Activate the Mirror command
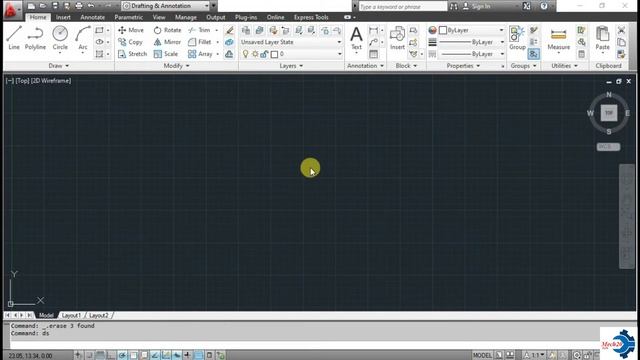 [x=167, y=42]
